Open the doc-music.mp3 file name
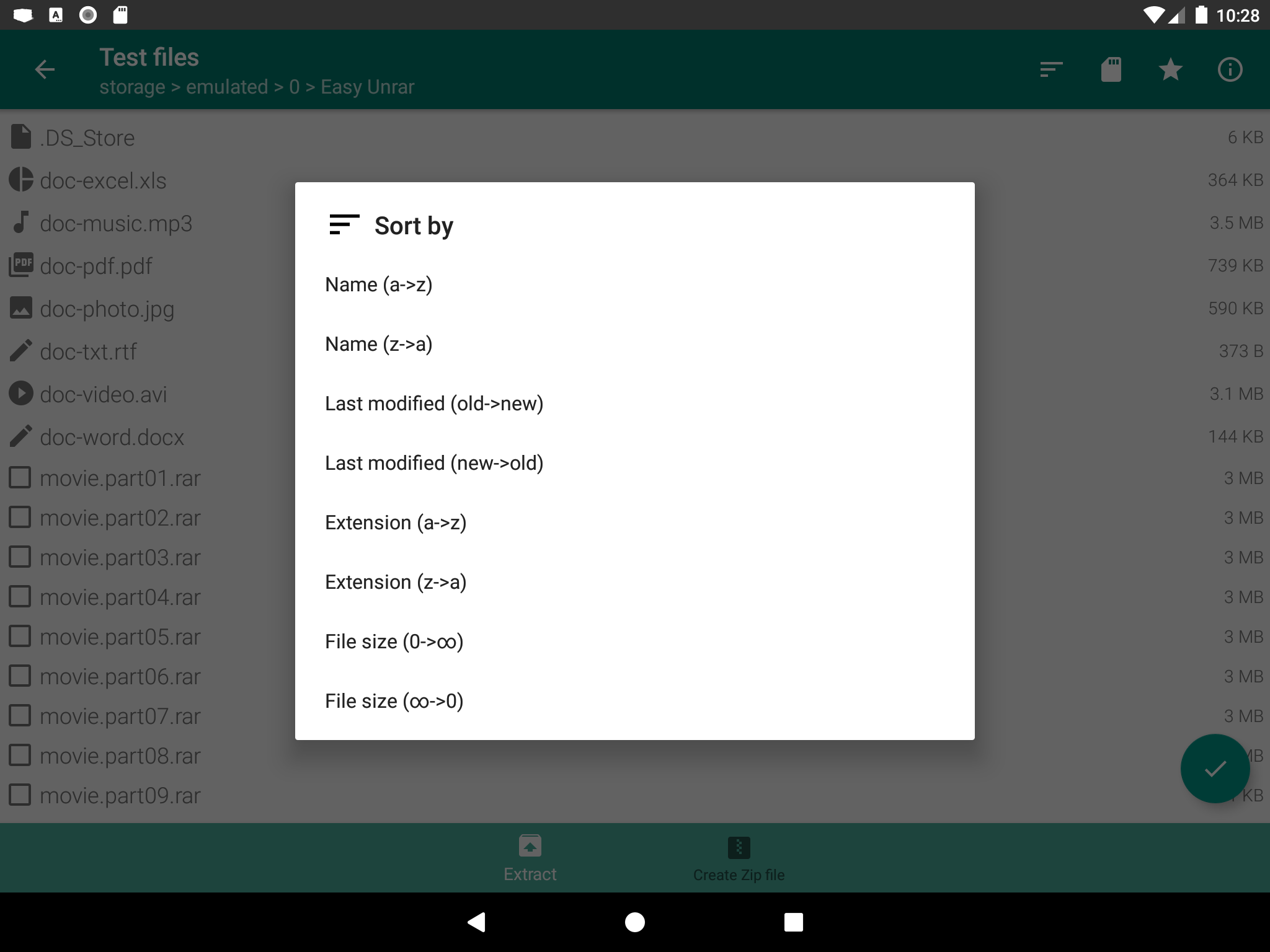The image size is (1270, 952). pyautogui.click(x=116, y=223)
